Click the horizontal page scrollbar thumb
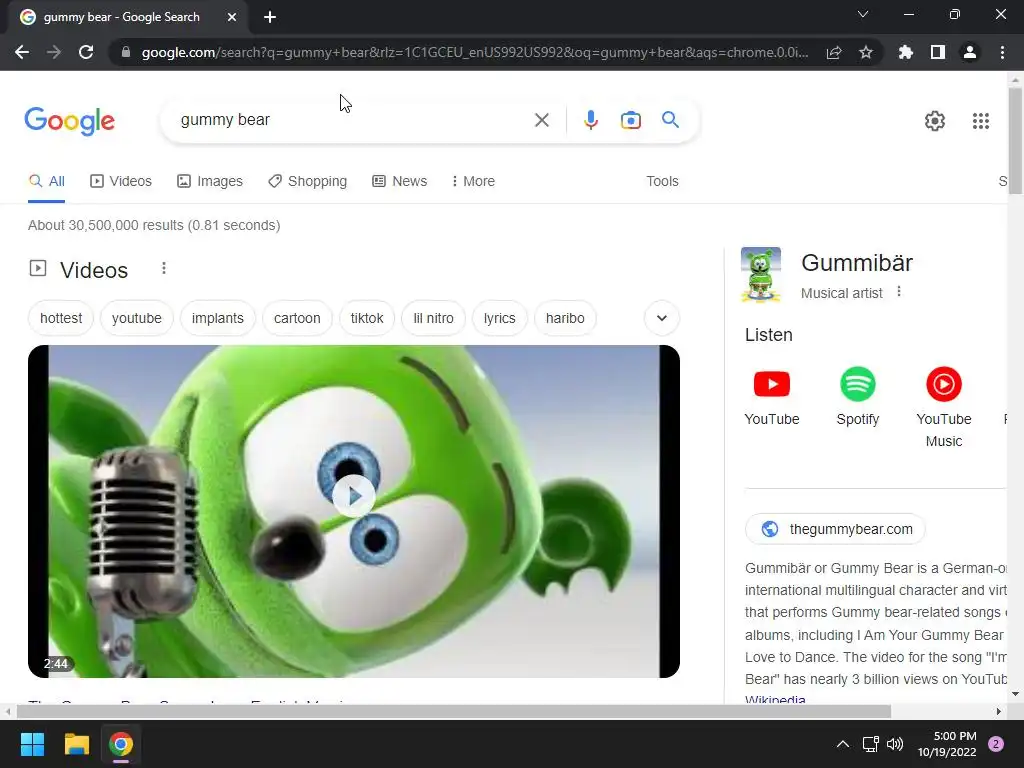Screen dimensions: 1024x768 click(453, 711)
